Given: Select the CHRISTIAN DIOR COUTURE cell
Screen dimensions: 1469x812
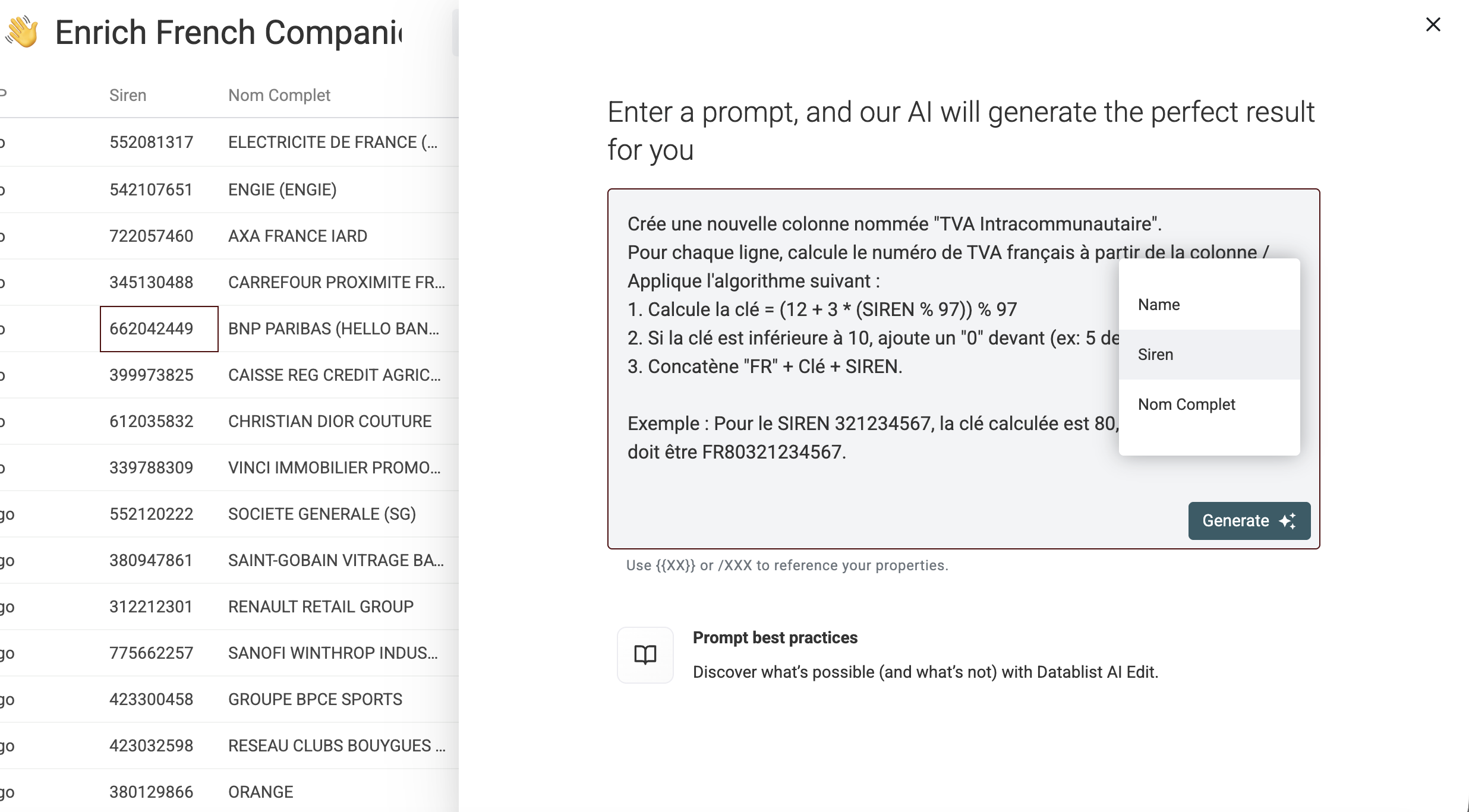Looking at the screenshot, I should click(330, 422).
